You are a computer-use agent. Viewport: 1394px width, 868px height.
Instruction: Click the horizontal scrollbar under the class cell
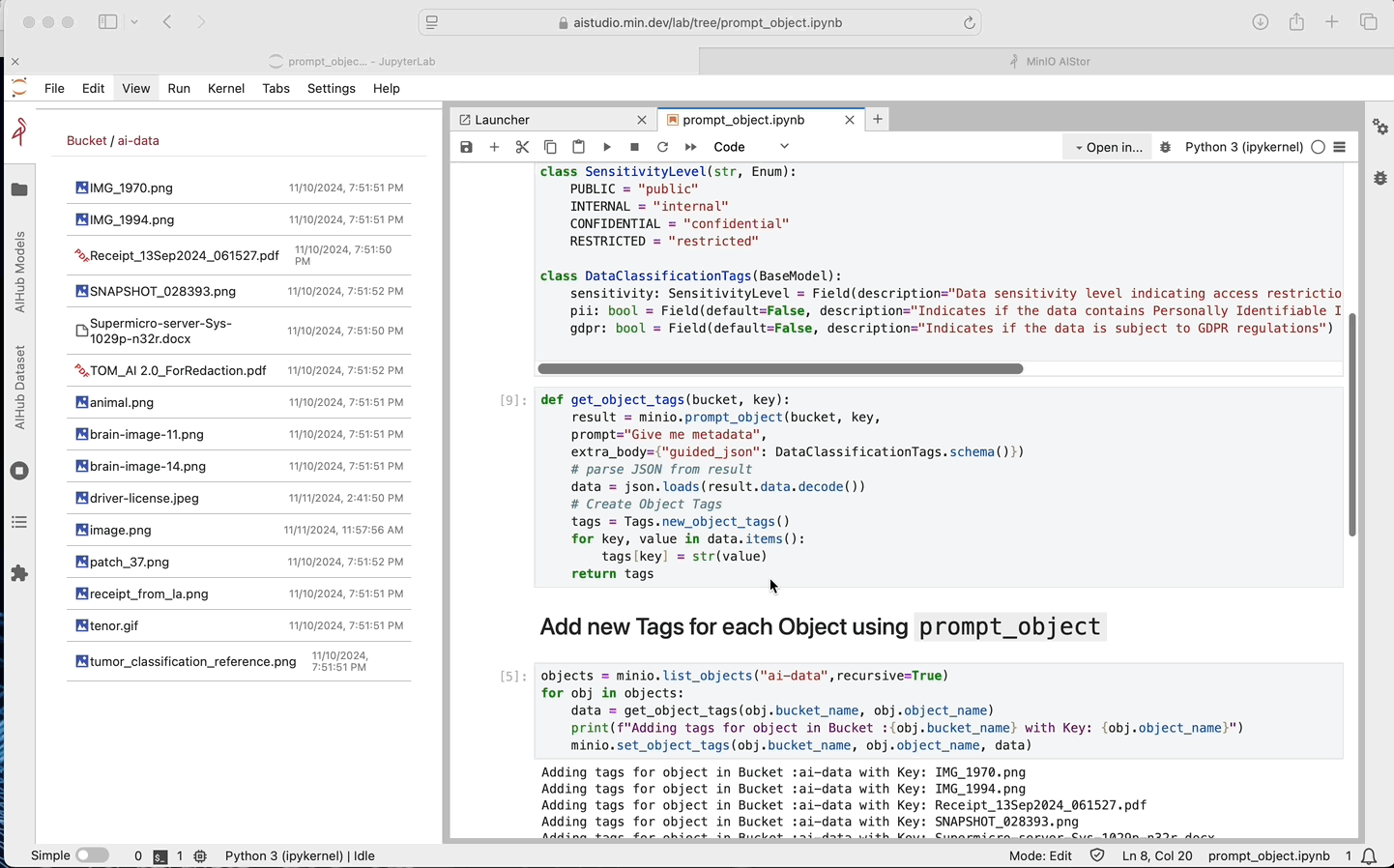(x=780, y=368)
